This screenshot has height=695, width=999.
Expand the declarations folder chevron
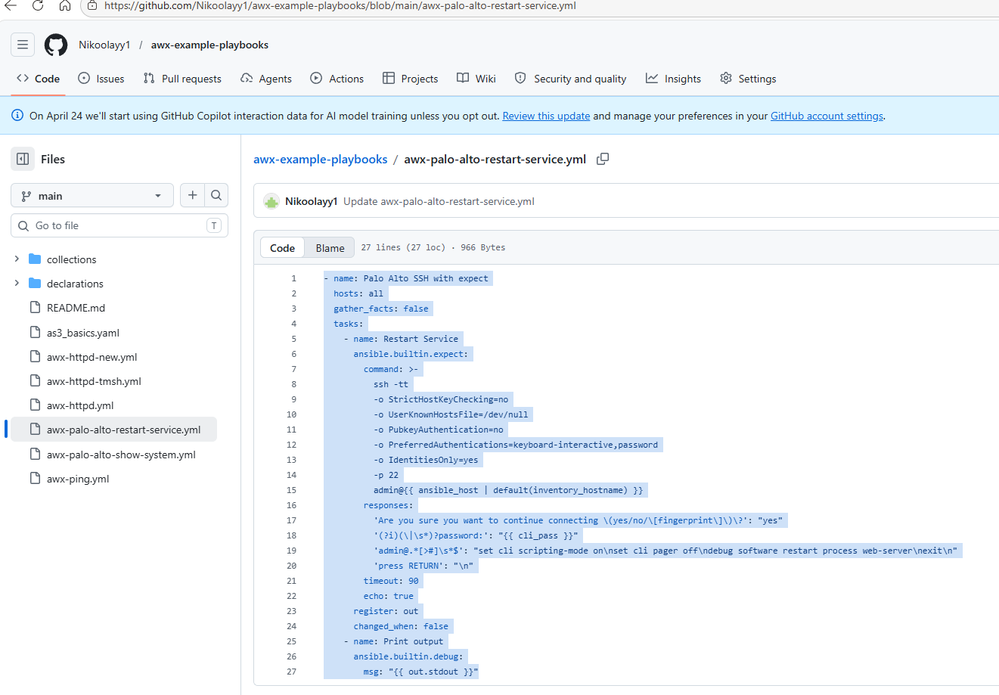tap(17, 283)
